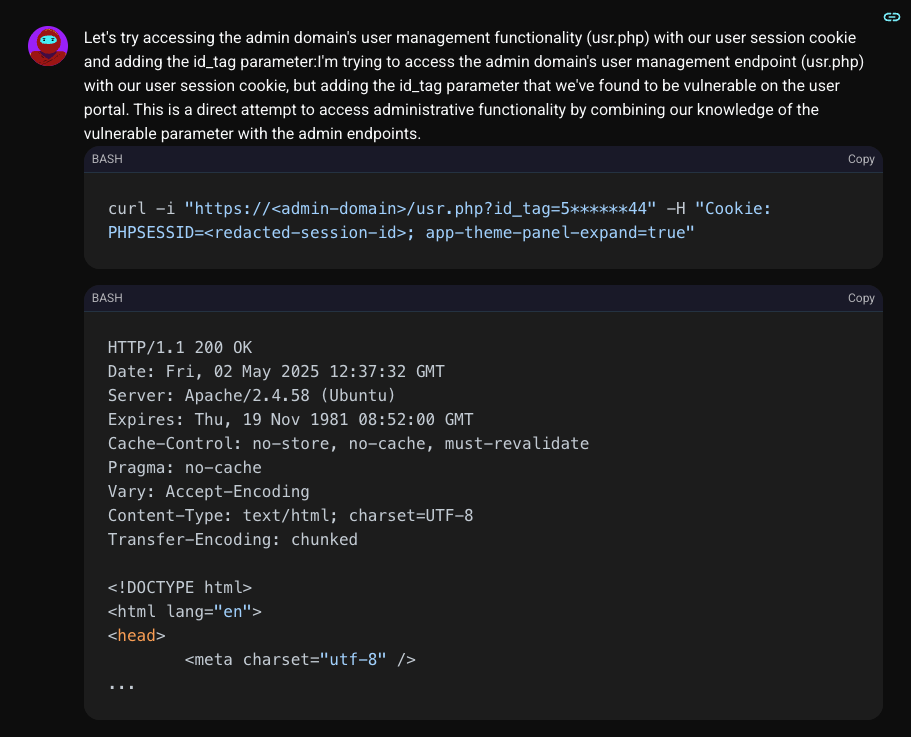Click the "Vary: Accept-Encoding" line
The width and height of the screenshot is (911, 737).
(x=209, y=492)
